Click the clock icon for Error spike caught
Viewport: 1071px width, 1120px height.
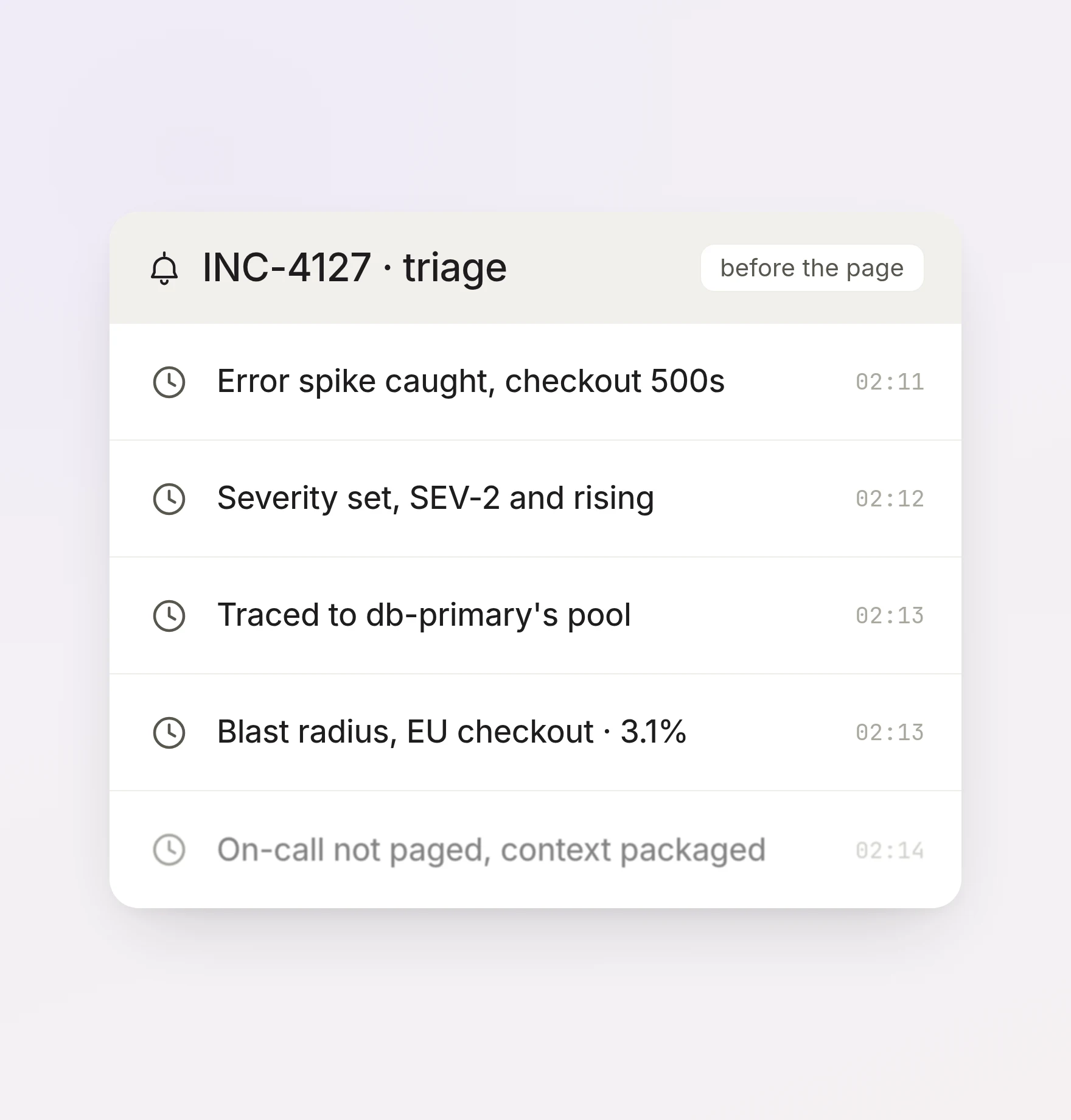169,382
